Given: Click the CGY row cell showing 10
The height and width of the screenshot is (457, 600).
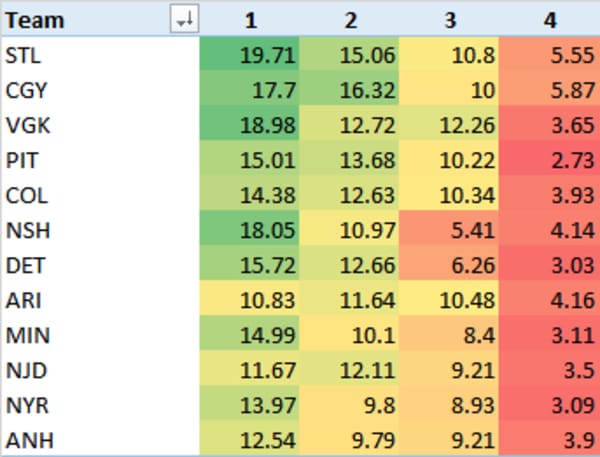Looking at the screenshot, I should point(449,88).
